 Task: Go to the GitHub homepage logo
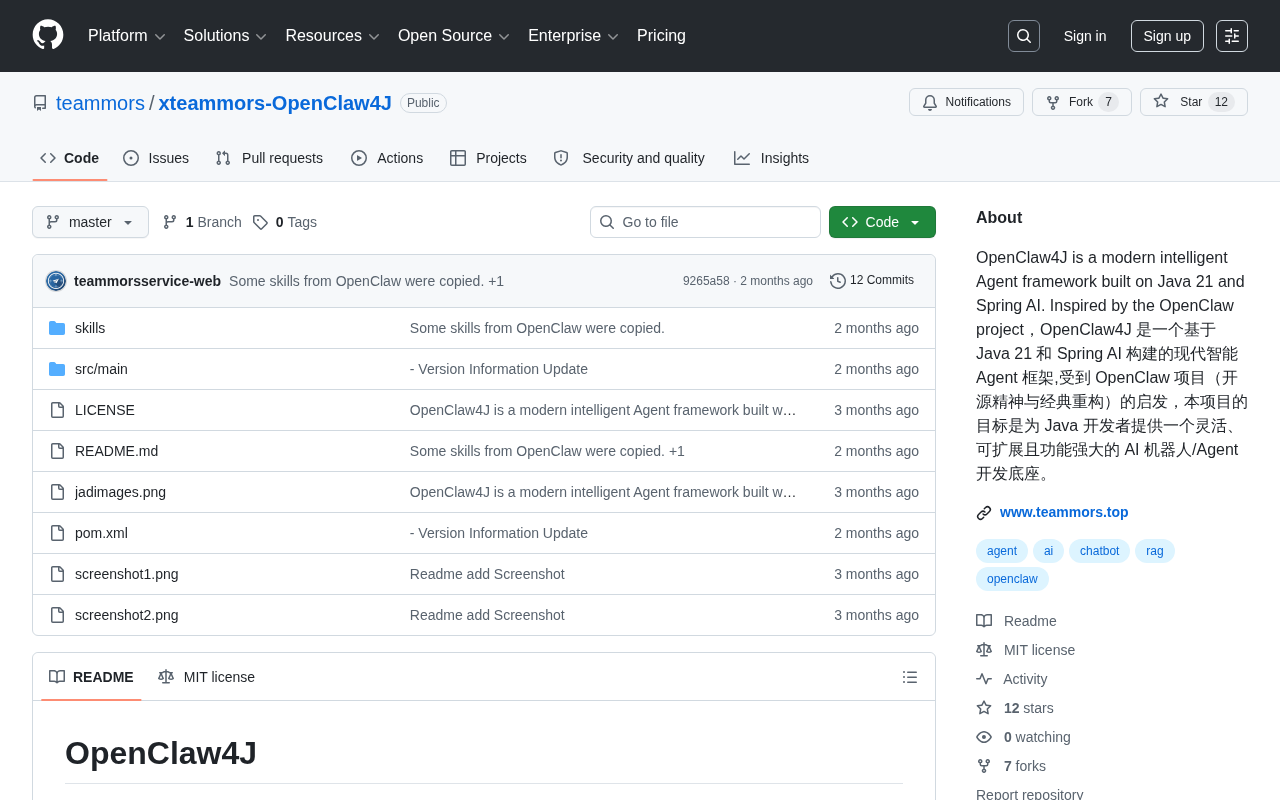(48, 35)
